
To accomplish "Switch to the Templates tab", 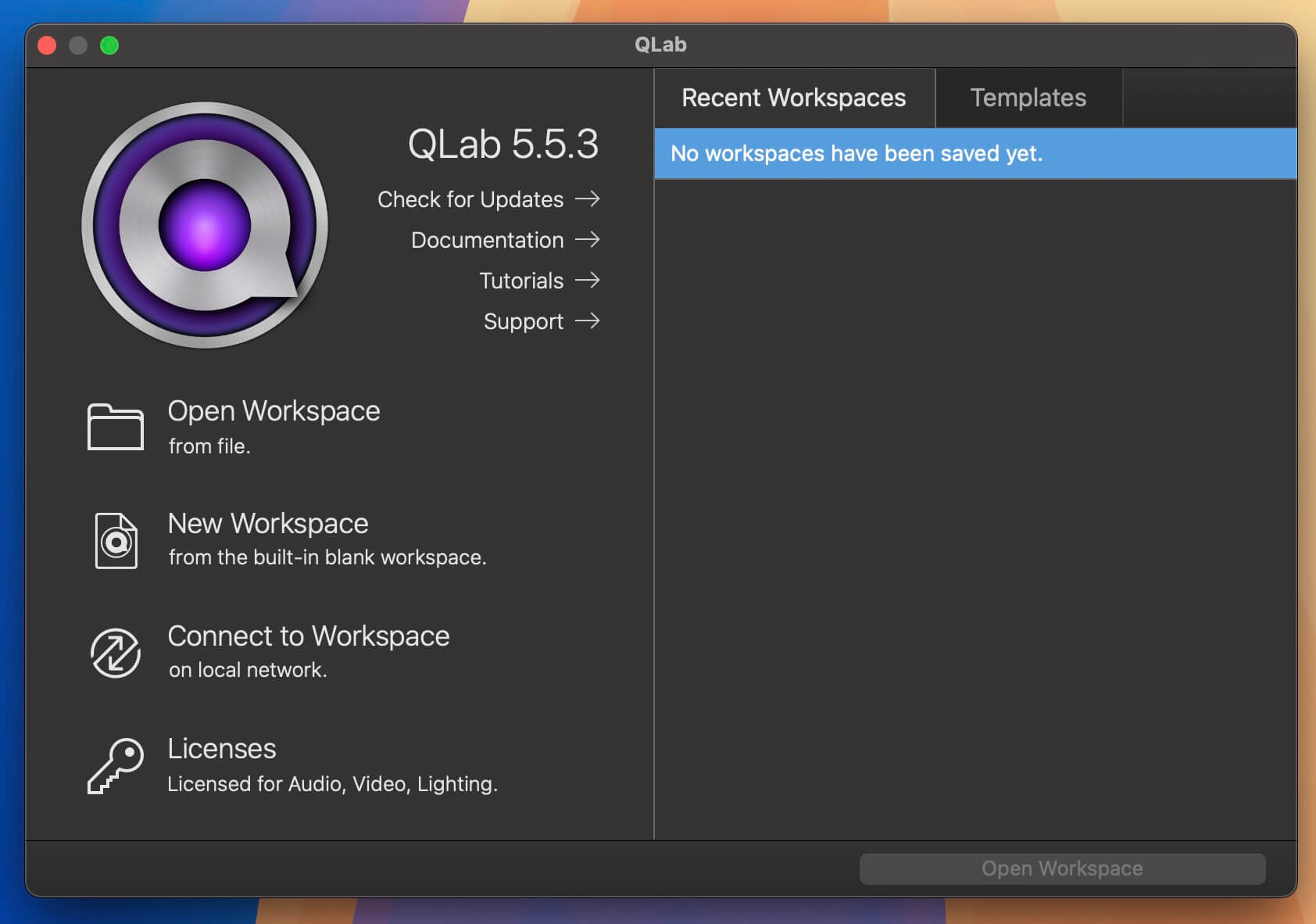I will point(1028,98).
